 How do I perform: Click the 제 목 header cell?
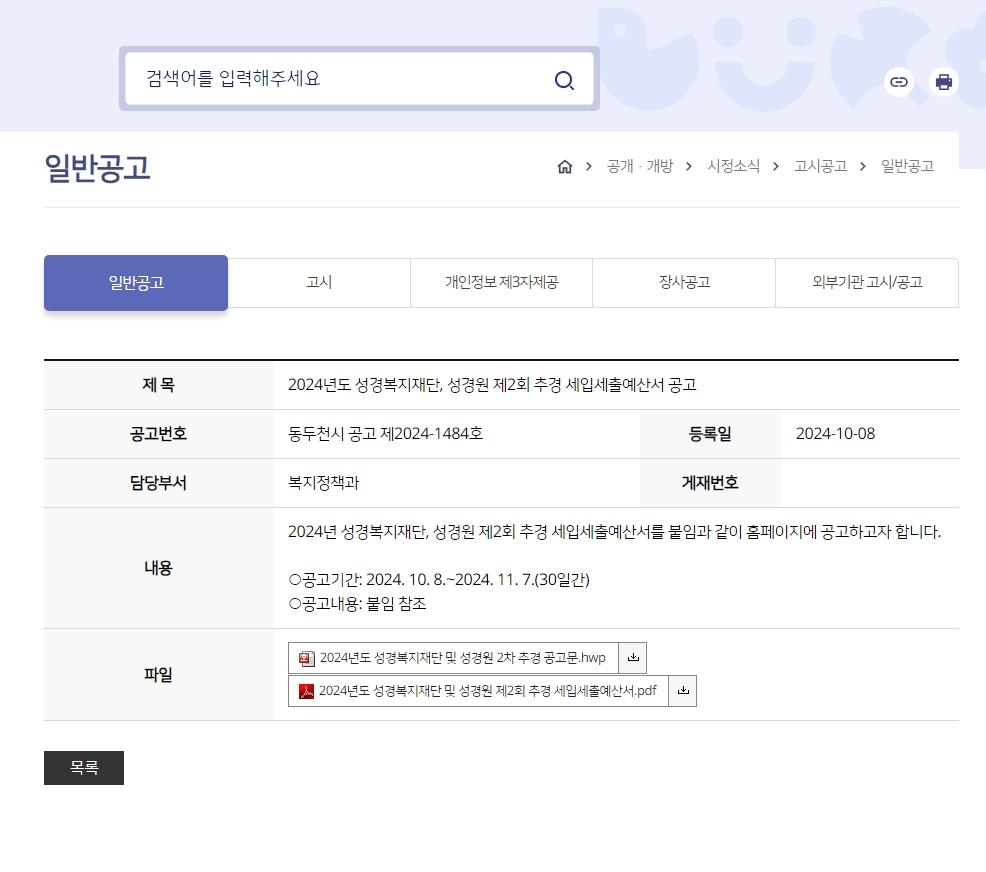[158, 385]
